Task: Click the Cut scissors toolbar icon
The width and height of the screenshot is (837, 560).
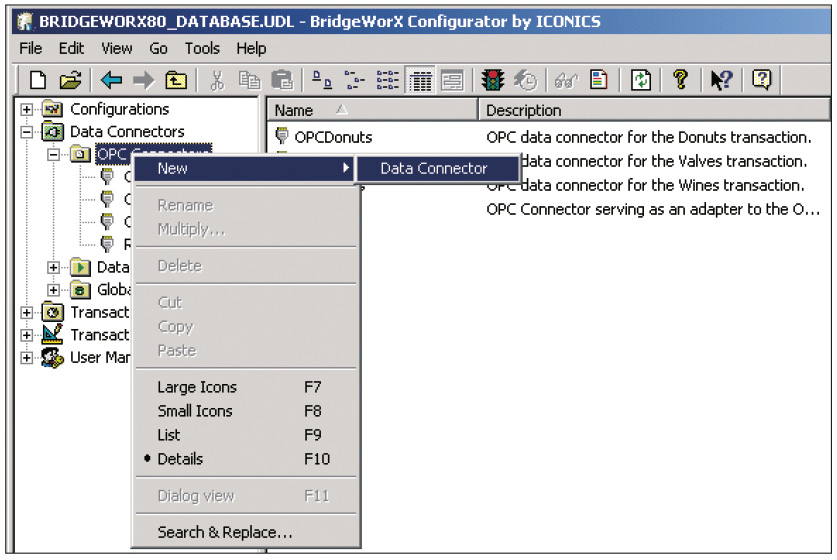Action: click(217, 81)
